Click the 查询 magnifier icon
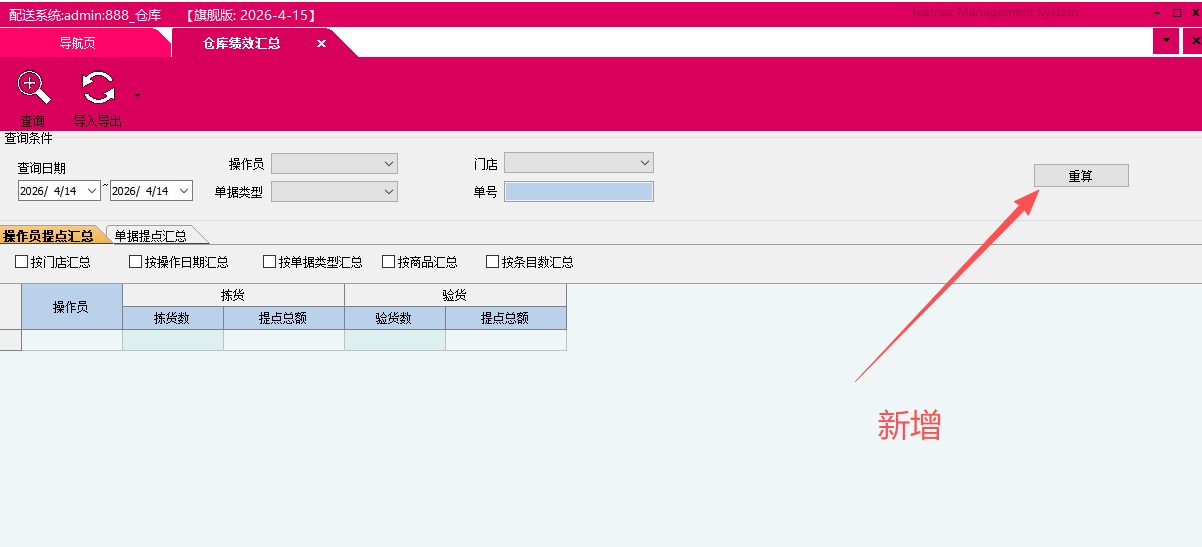The height and width of the screenshot is (547, 1202). (33, 89)
